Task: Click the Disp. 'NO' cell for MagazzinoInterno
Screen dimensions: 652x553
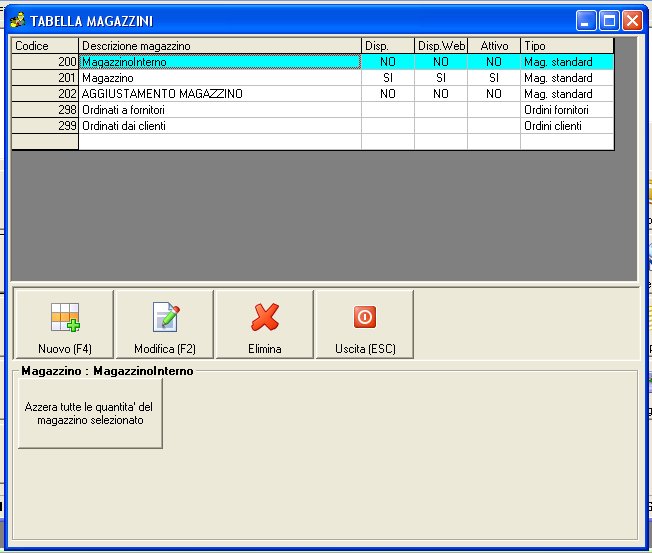Action: click(x=388, y=62)
